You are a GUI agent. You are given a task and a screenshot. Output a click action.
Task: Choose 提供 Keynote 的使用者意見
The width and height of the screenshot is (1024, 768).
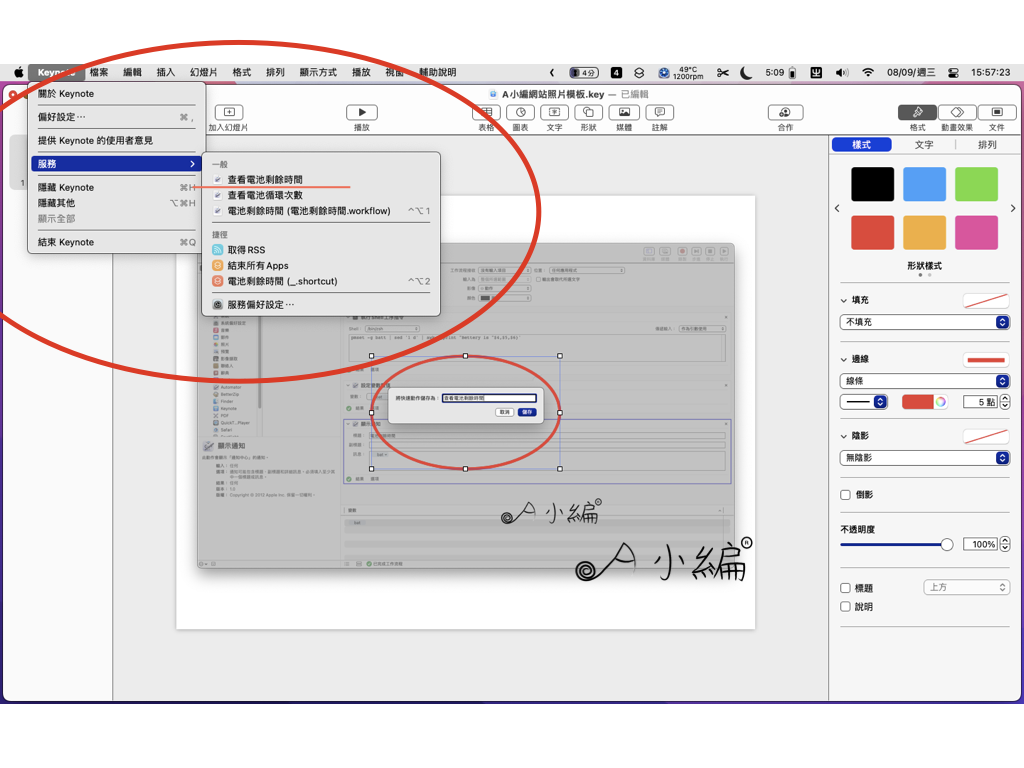click(x=114, y=140)
